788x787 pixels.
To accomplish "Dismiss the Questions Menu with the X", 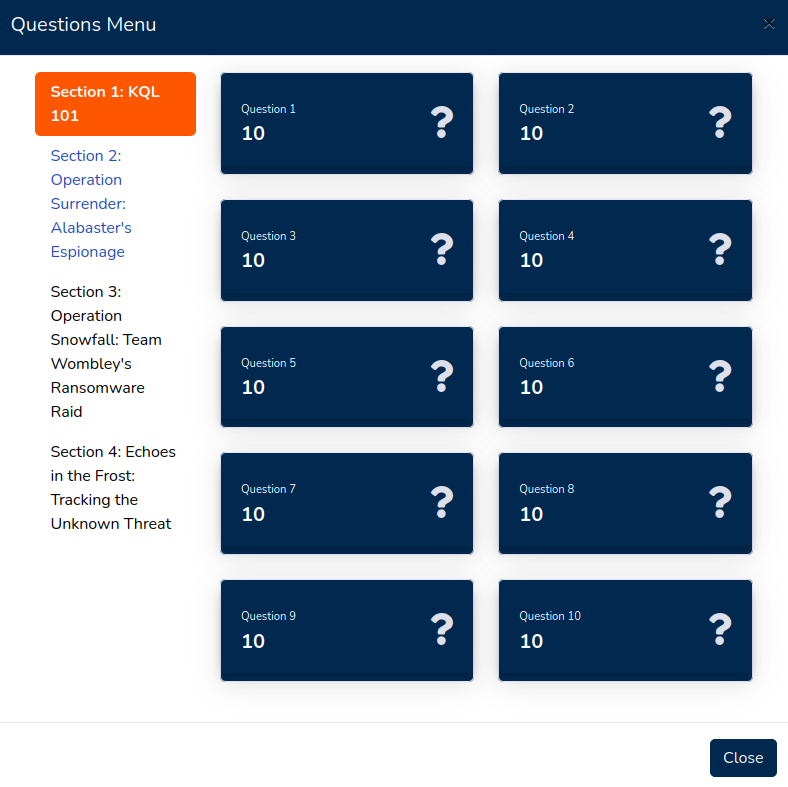I will [768, 24].
